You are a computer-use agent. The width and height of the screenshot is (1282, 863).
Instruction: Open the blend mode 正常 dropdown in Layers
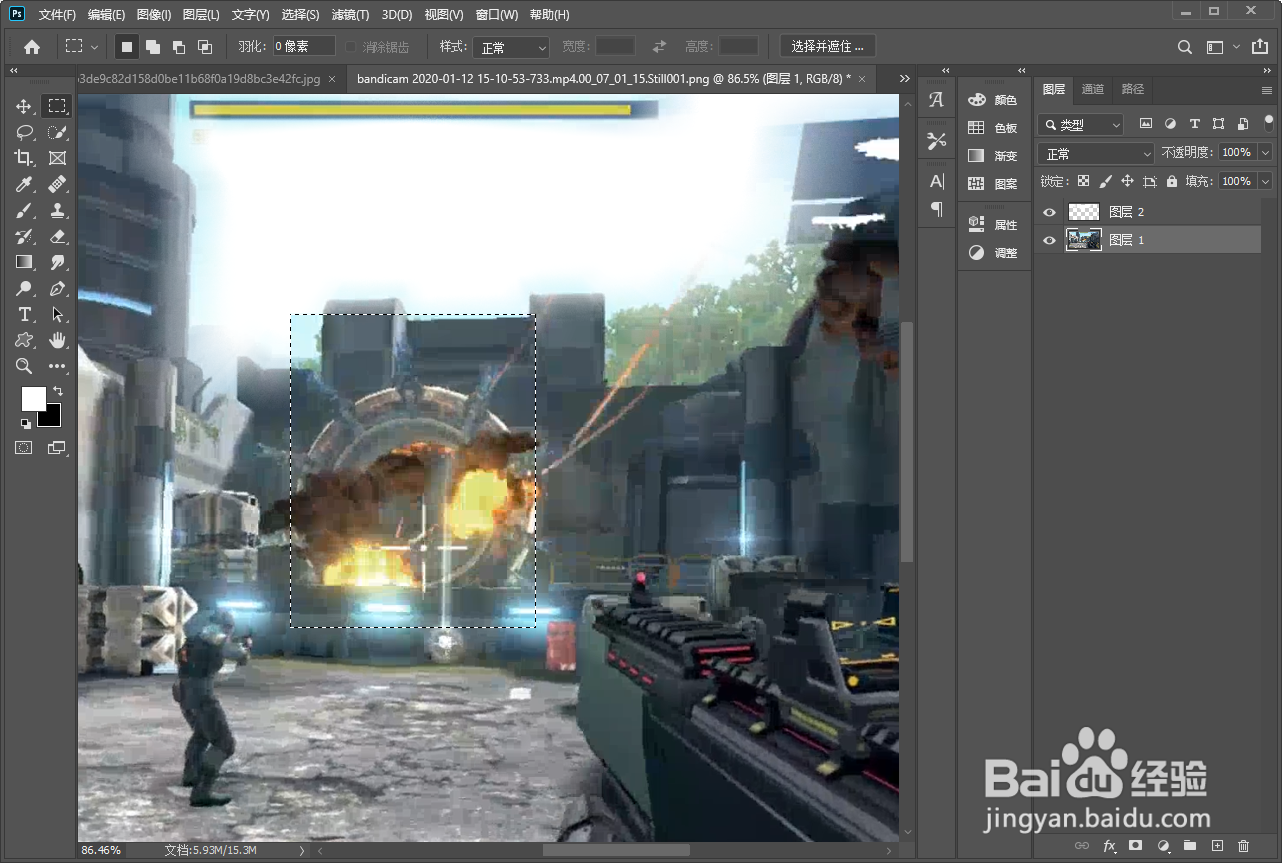pos(1096,154)
